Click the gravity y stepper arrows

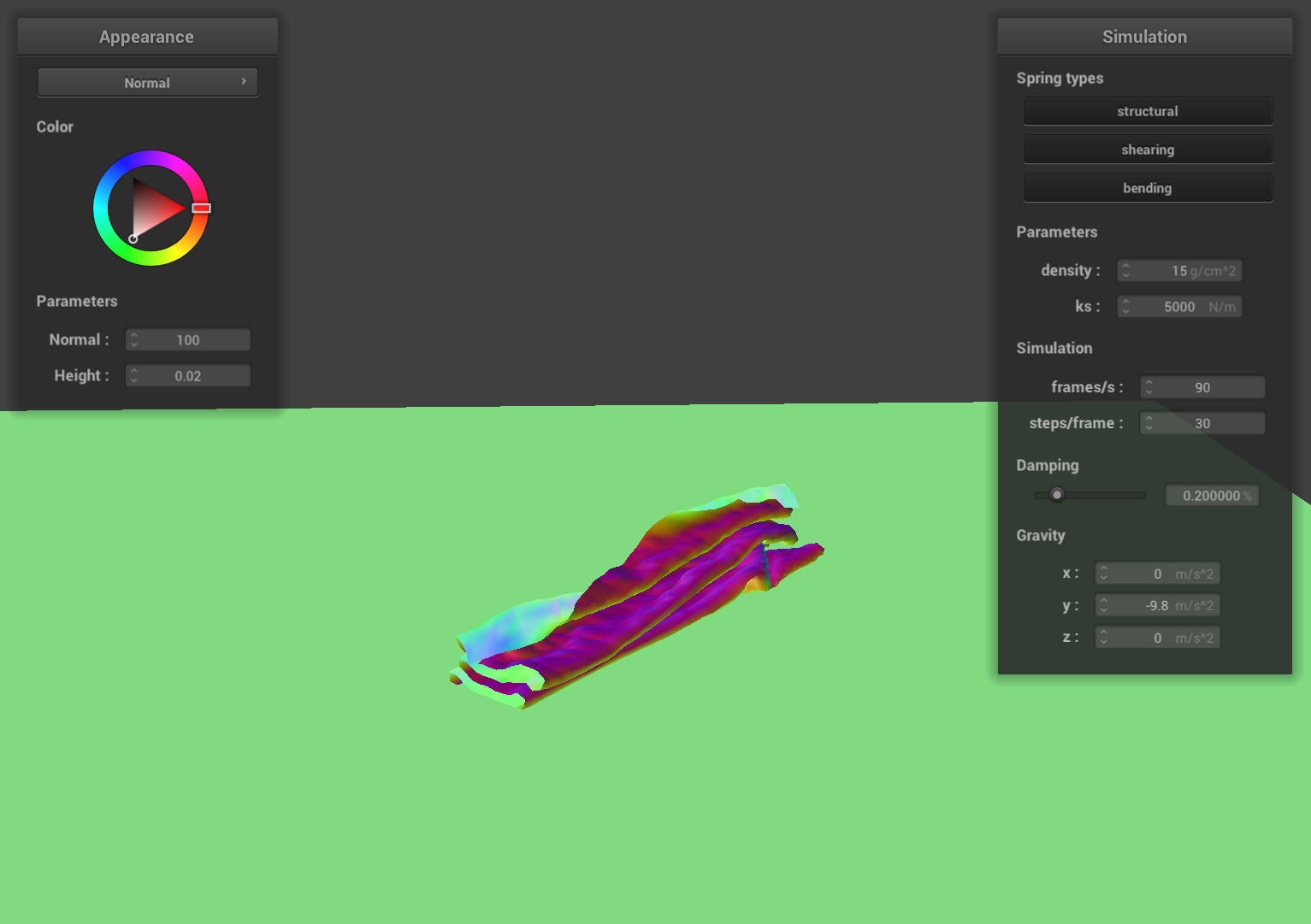1104,605
